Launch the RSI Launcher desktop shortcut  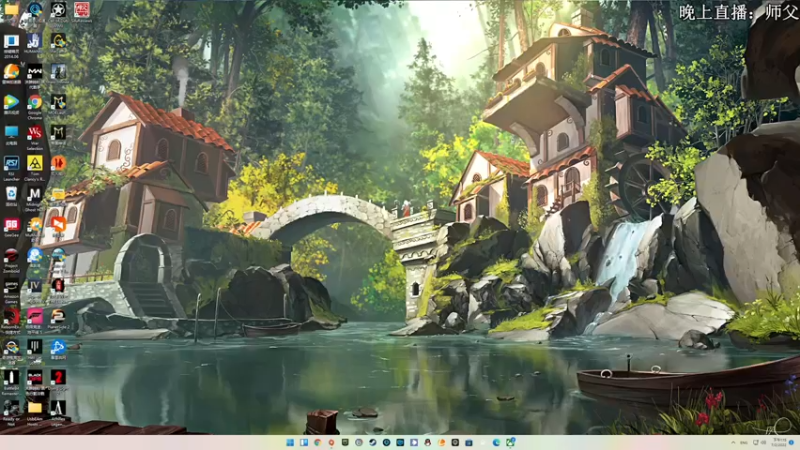click(11, 164)
